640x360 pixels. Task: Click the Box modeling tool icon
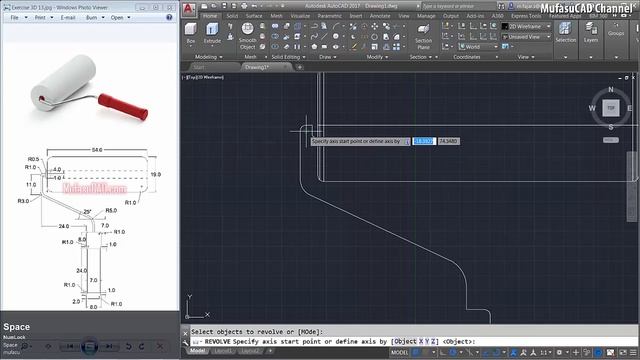[x=190, y=29]
